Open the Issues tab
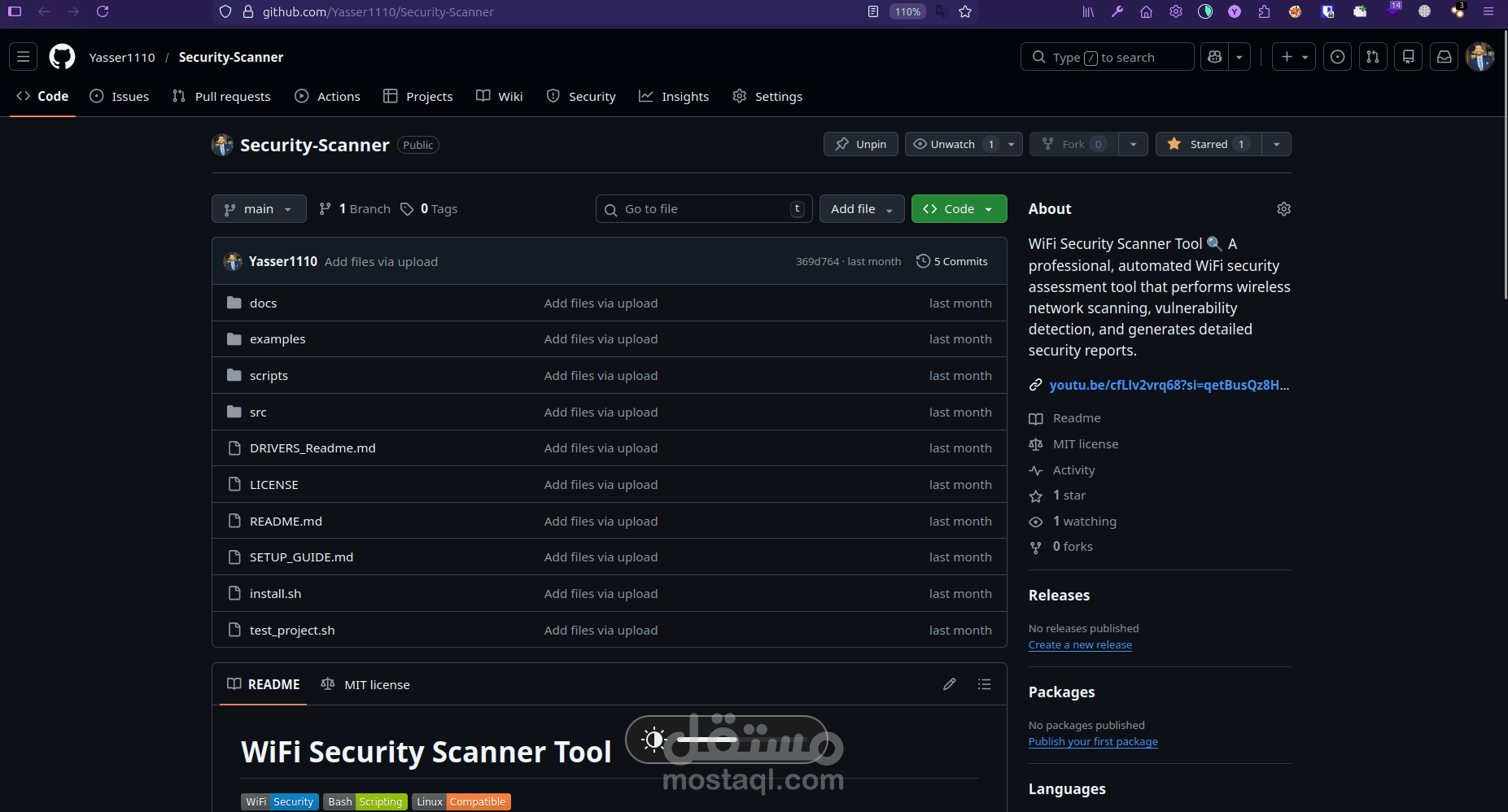The width and height of the screenshot is (1508, 812). coord(120,96)
